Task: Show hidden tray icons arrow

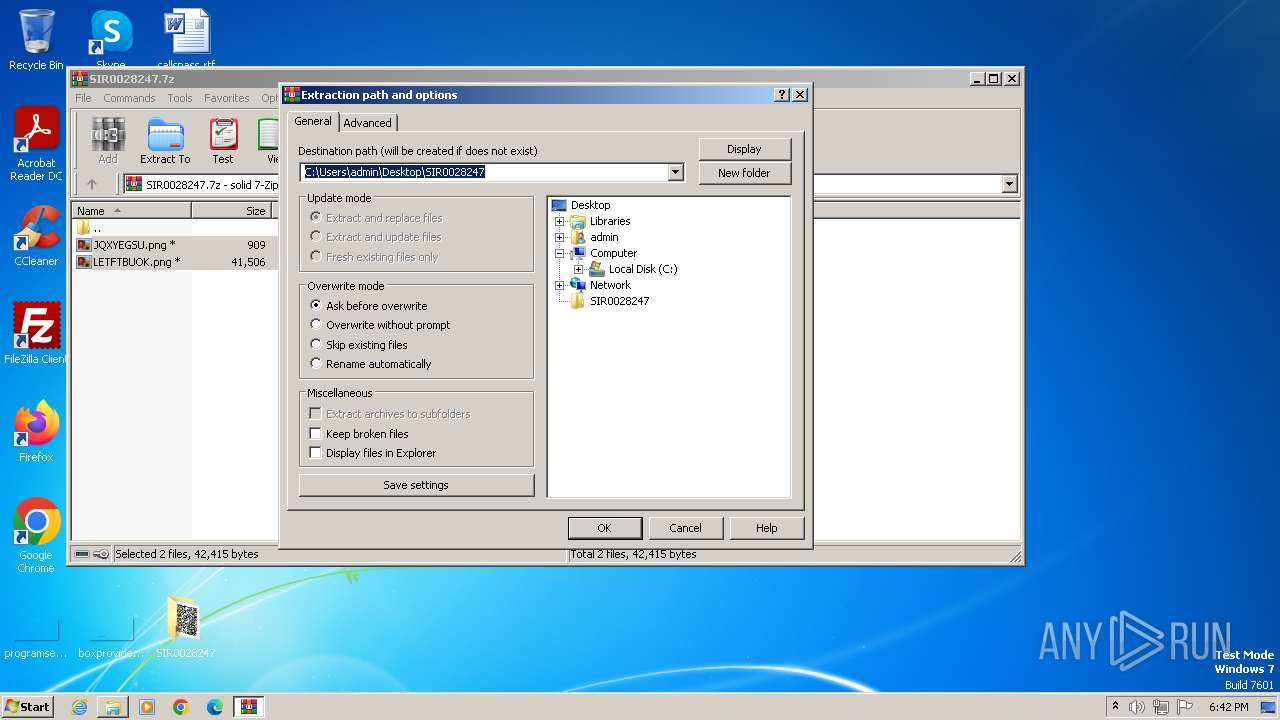Action: [x=1115, y=707]
